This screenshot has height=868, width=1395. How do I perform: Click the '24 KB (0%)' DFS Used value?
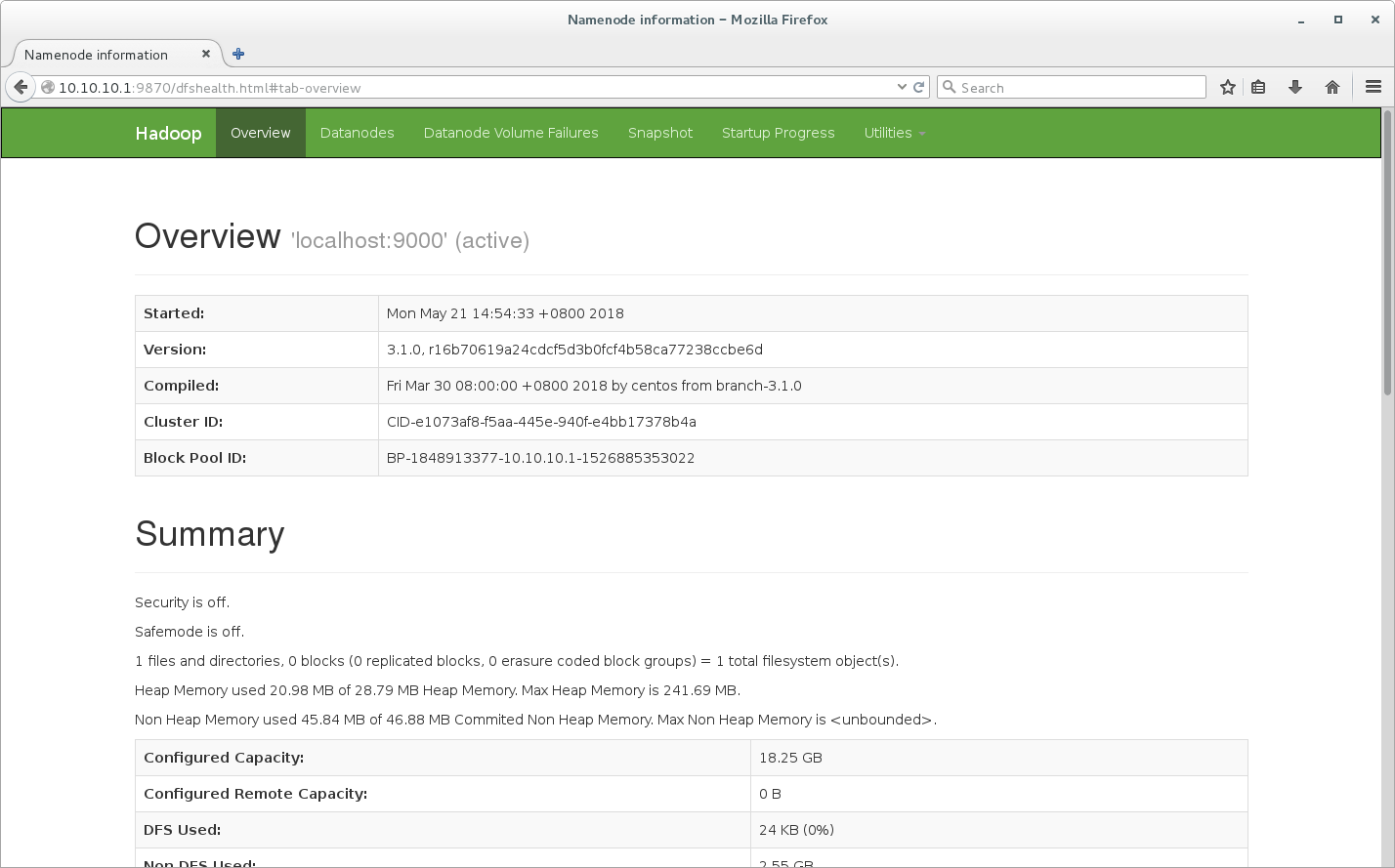point(796,830)
